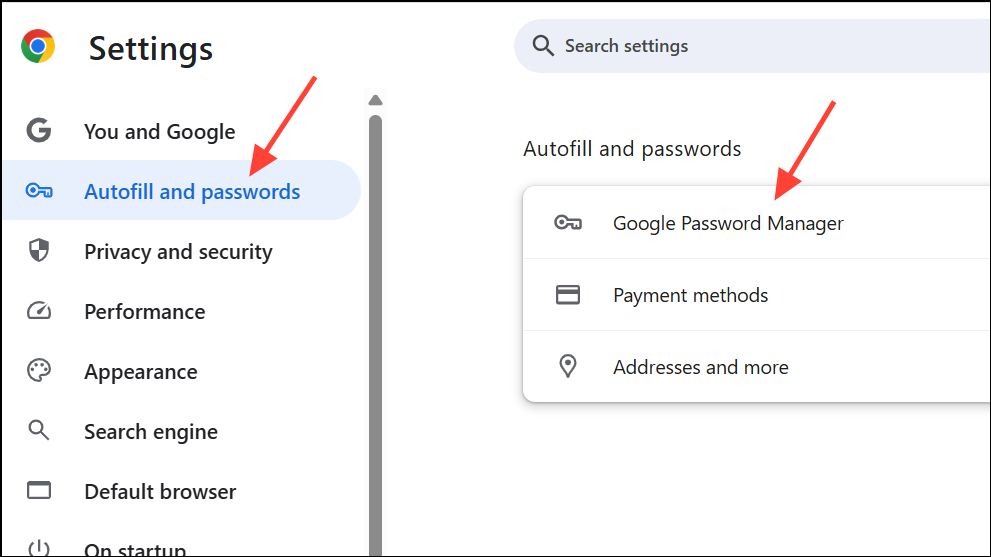991x557 pixels.
Task: Click the key icon beside Google Password Manager
Action: [x=568, y=223]
